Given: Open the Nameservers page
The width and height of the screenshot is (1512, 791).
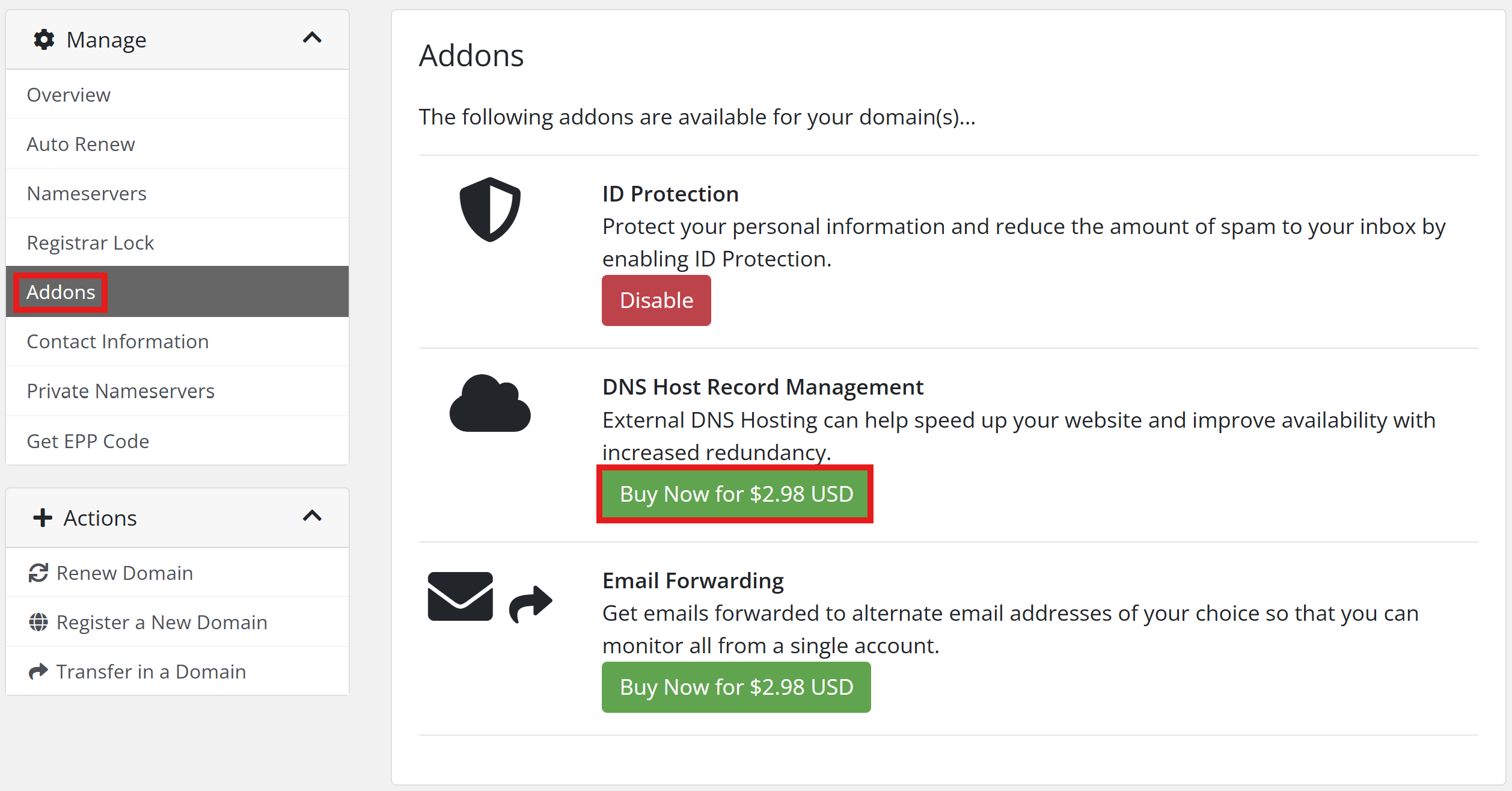Looking at the screenshot, I should (x=87, y=194).
